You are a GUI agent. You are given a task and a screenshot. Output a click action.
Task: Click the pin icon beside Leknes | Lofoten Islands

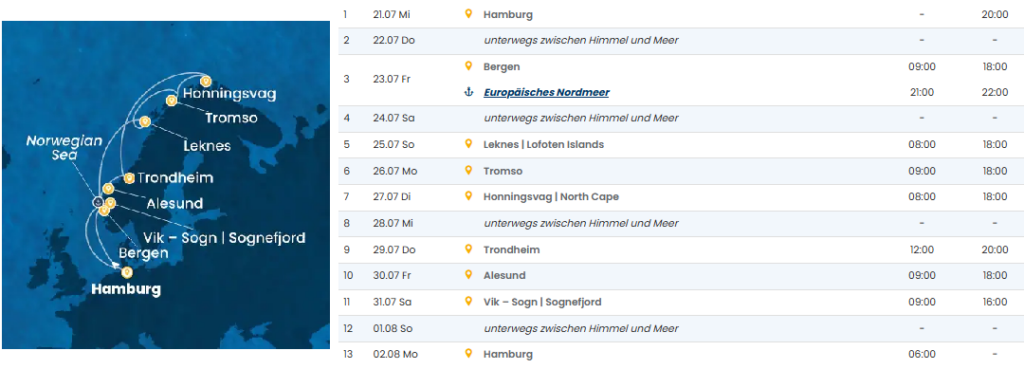point(468,144)
